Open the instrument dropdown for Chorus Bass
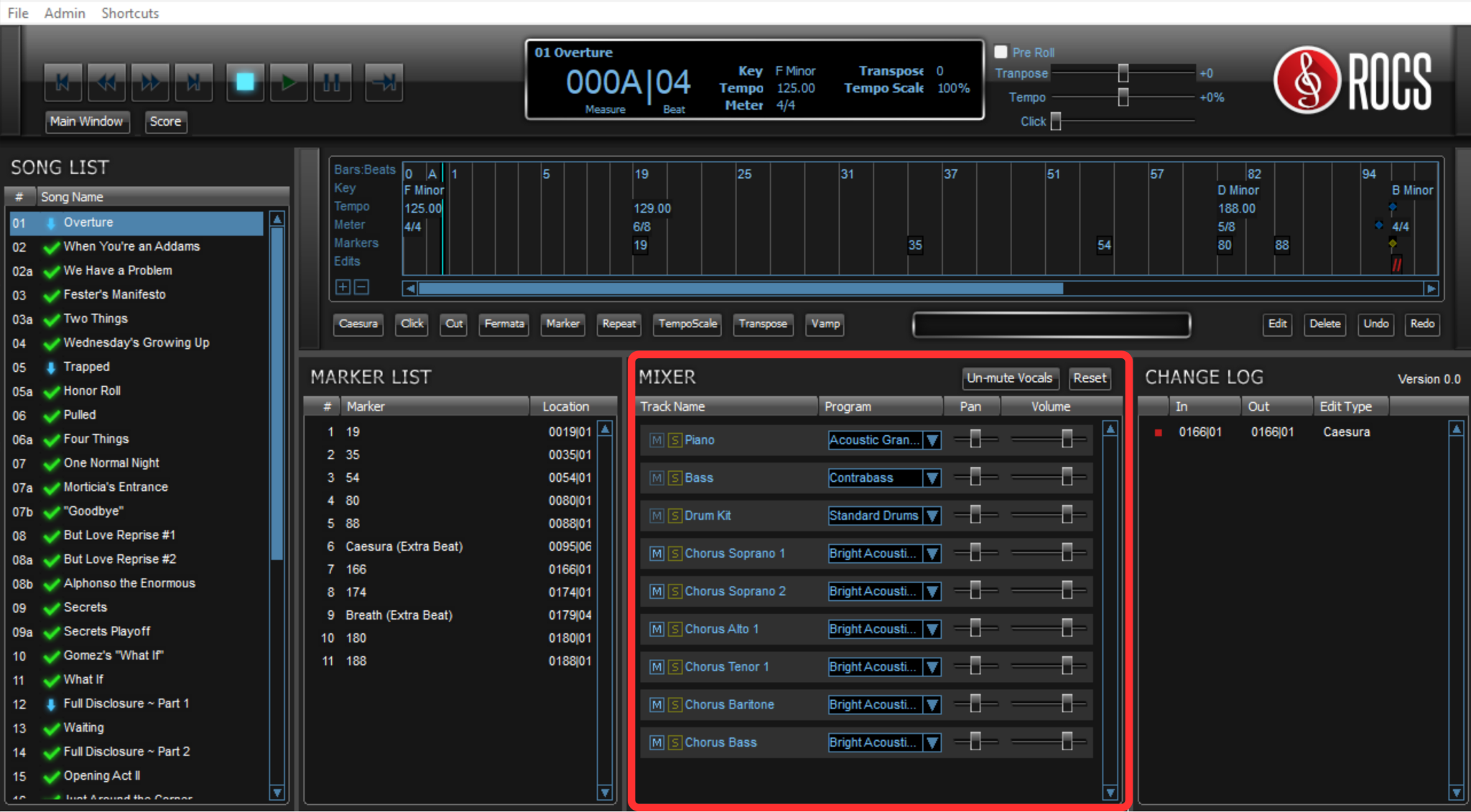 932,742
